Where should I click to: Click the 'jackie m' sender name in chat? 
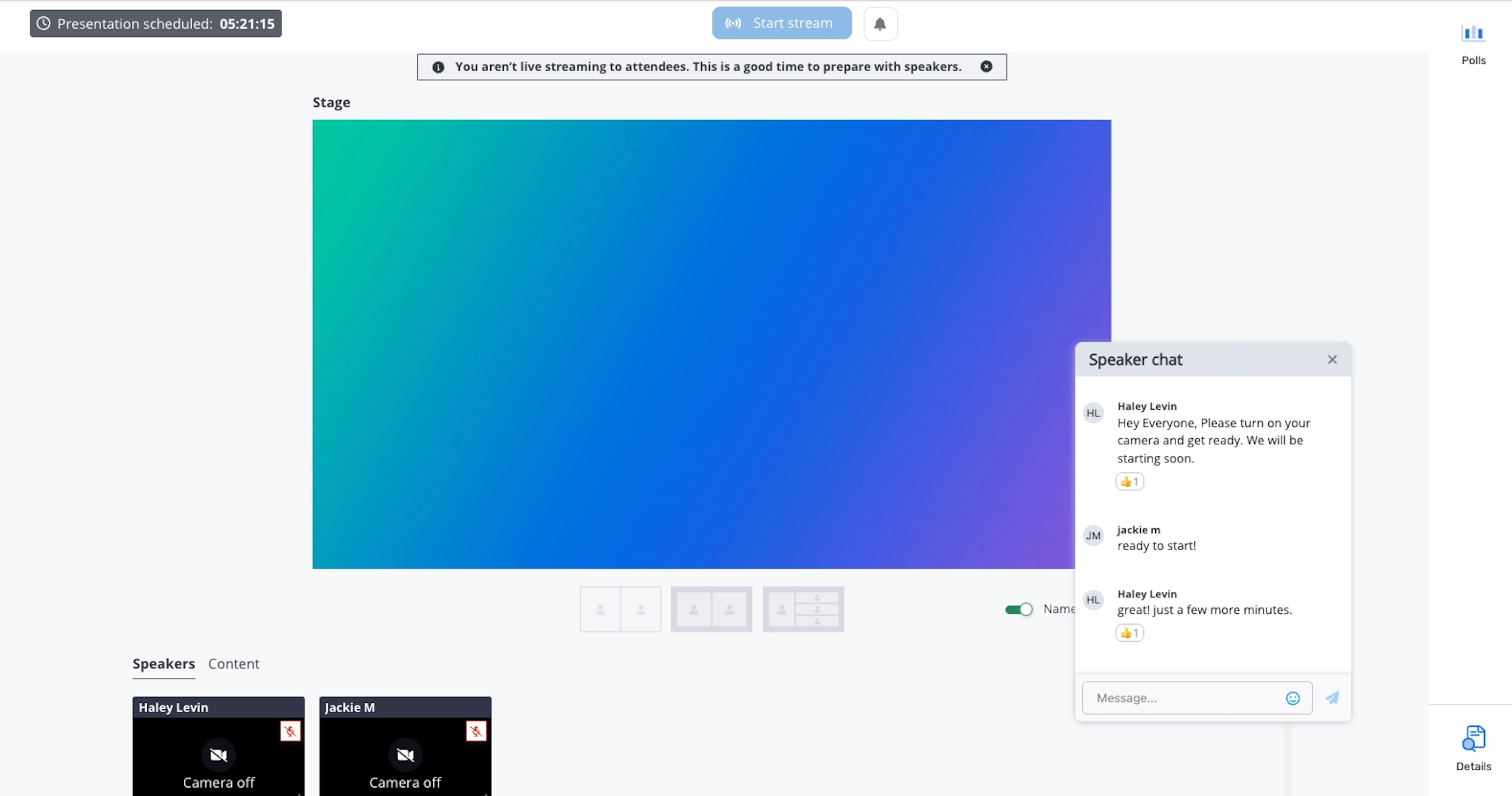click(x=1139, y=530)
